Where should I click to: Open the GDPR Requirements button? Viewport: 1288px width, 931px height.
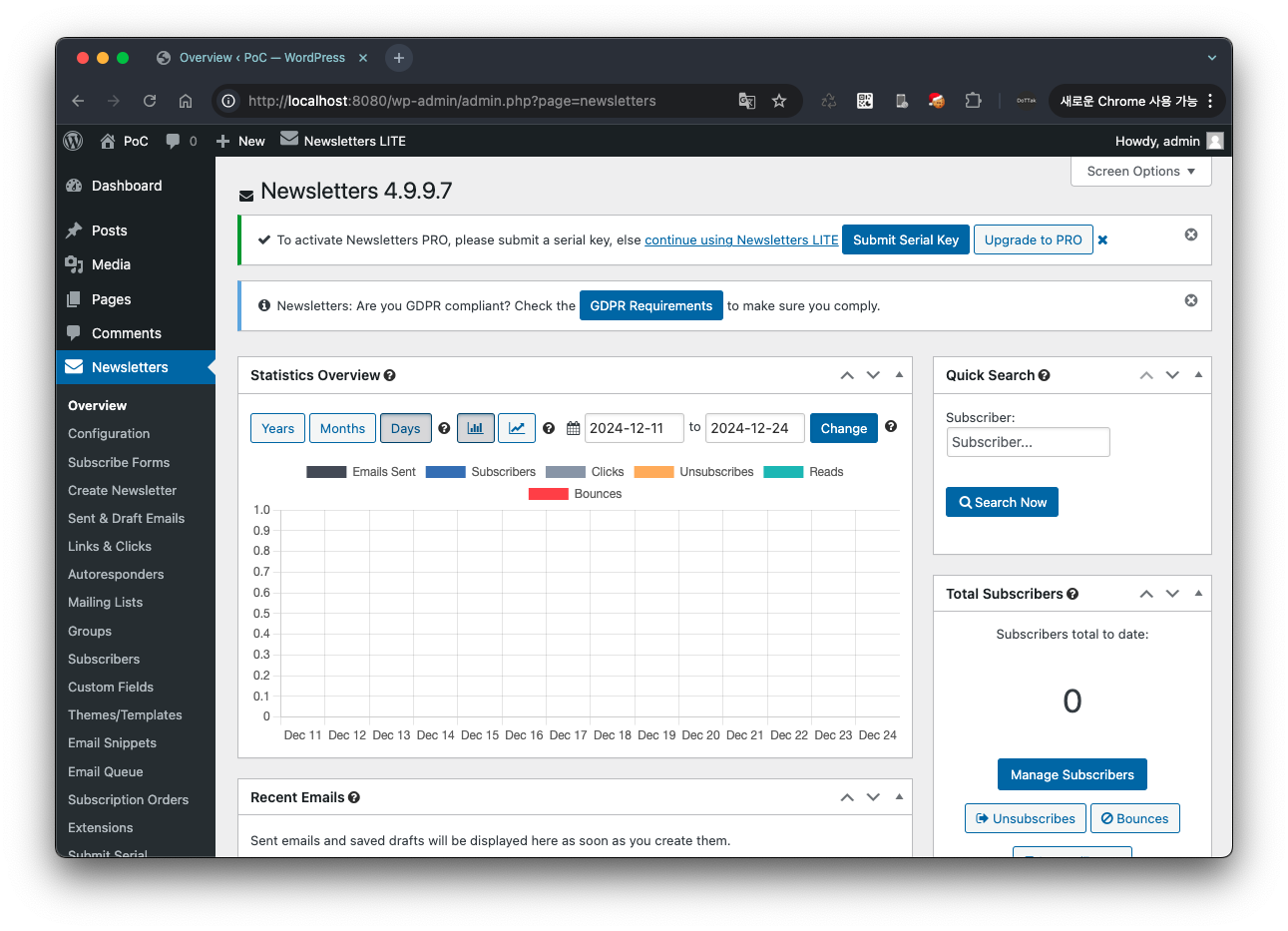pos(651,305)
